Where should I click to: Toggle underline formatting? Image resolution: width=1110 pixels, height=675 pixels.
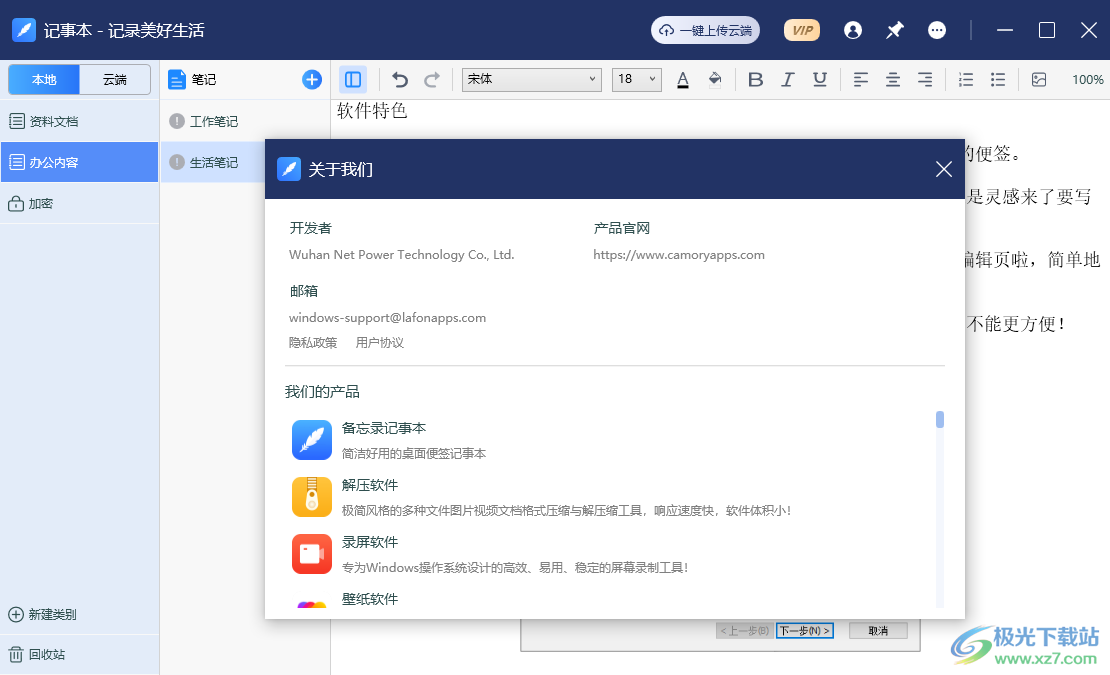(x=820, y=79)
